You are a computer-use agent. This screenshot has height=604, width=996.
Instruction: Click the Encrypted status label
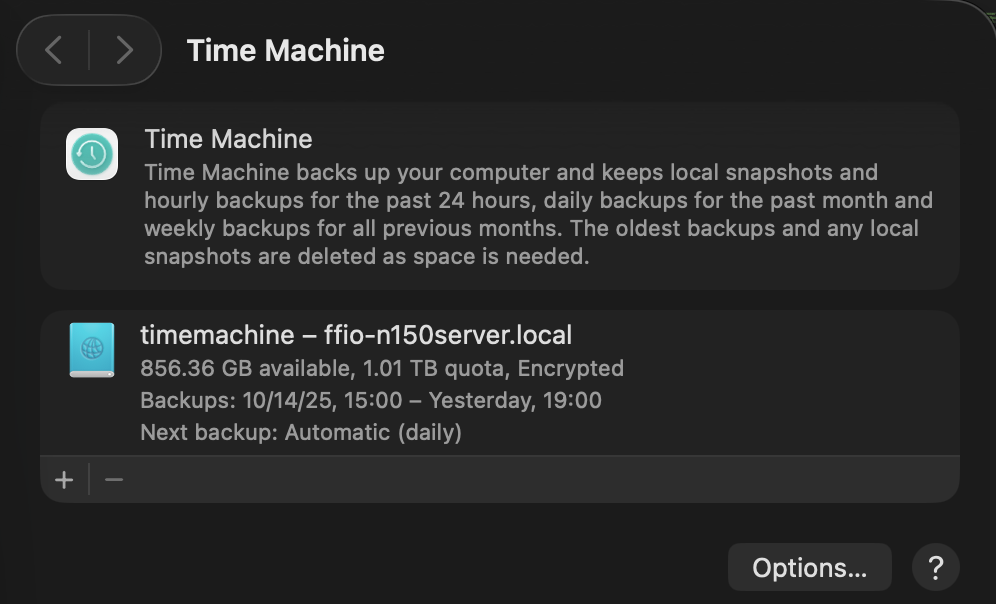(570, 368)
